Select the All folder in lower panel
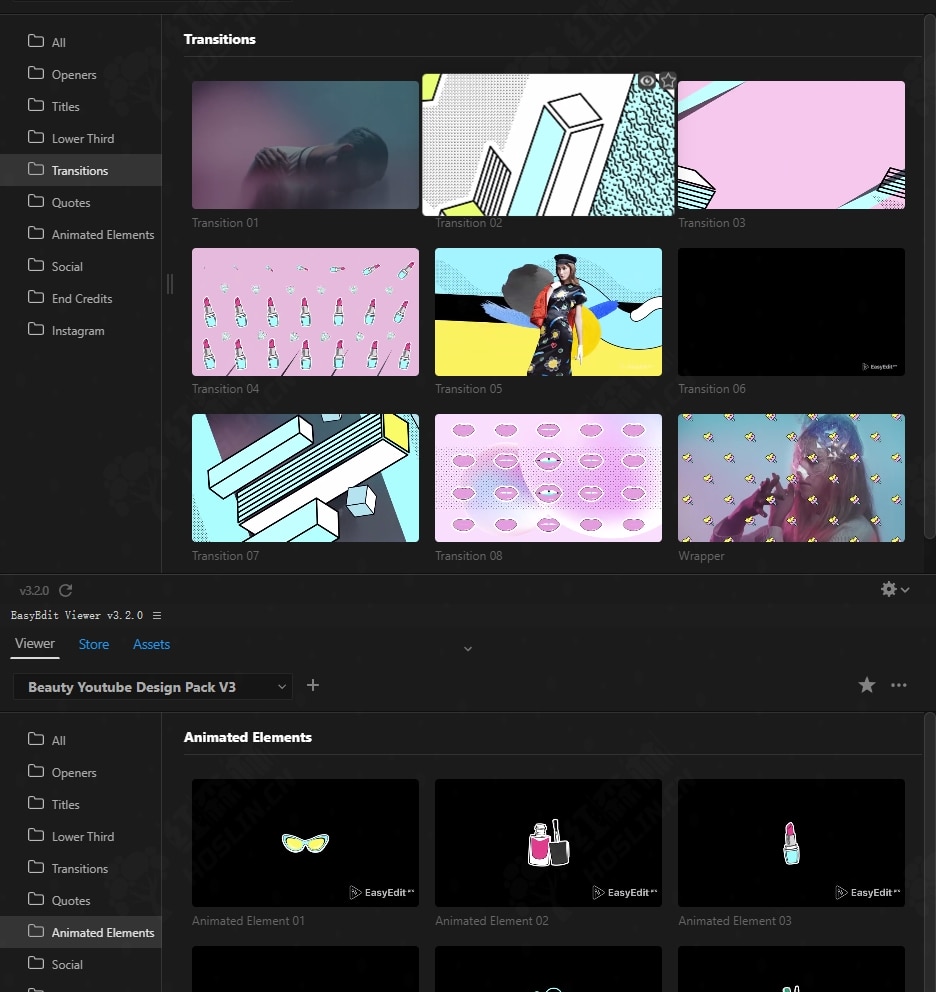The image size is (936, 992). [x=81, y=740]
